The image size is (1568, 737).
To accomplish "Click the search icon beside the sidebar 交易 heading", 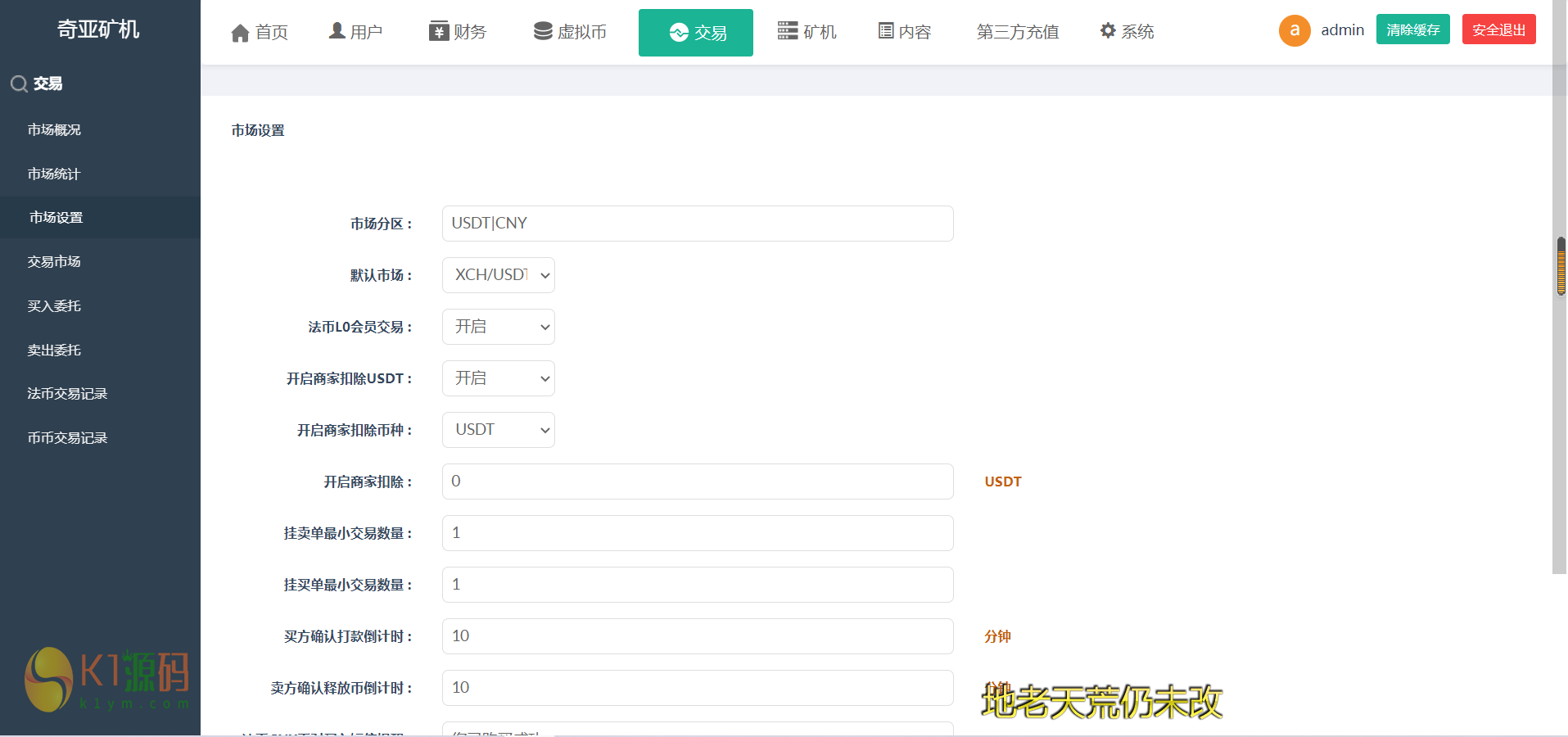I will point(19,84).
